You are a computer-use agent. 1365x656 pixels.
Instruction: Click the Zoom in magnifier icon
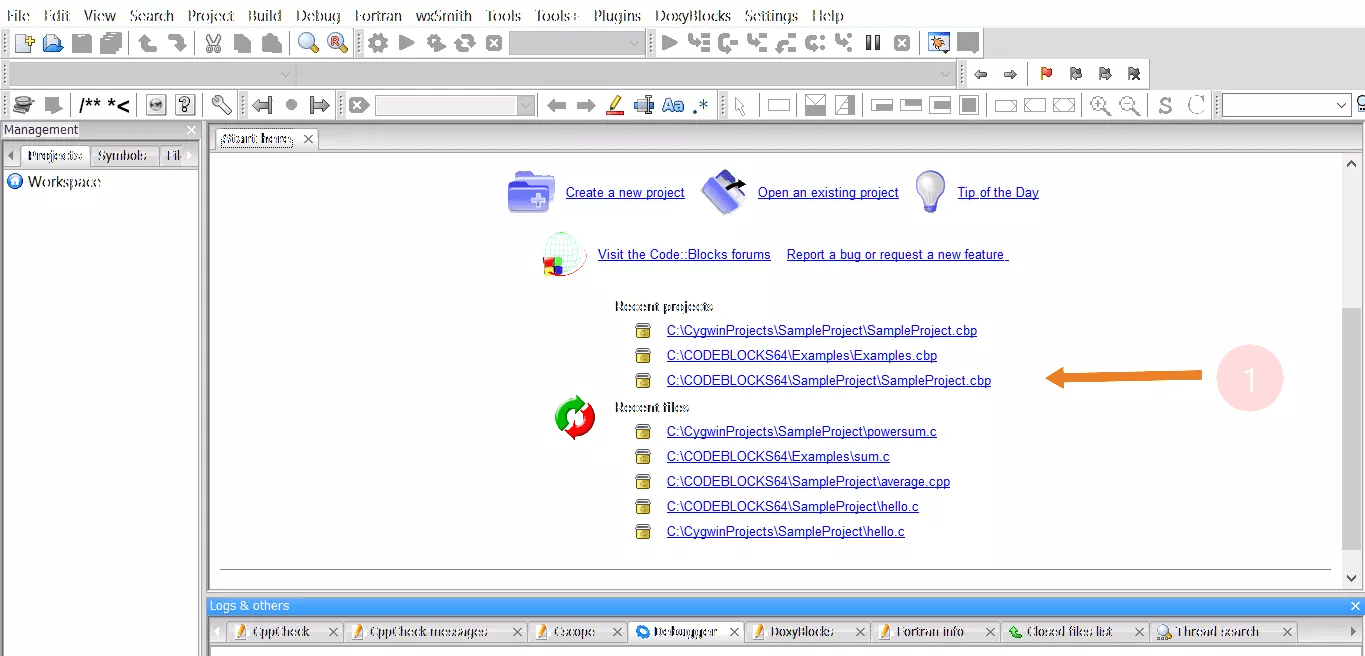point(1100,105)
